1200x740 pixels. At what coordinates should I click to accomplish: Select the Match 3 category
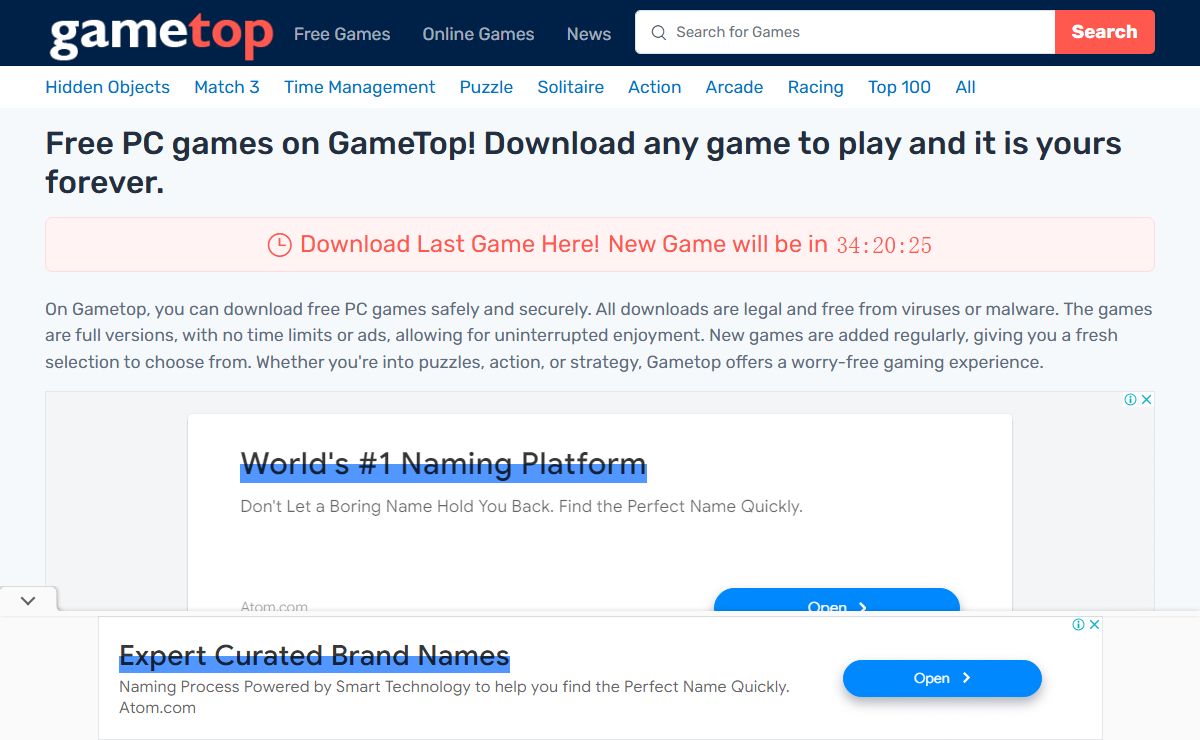[227, 87]
